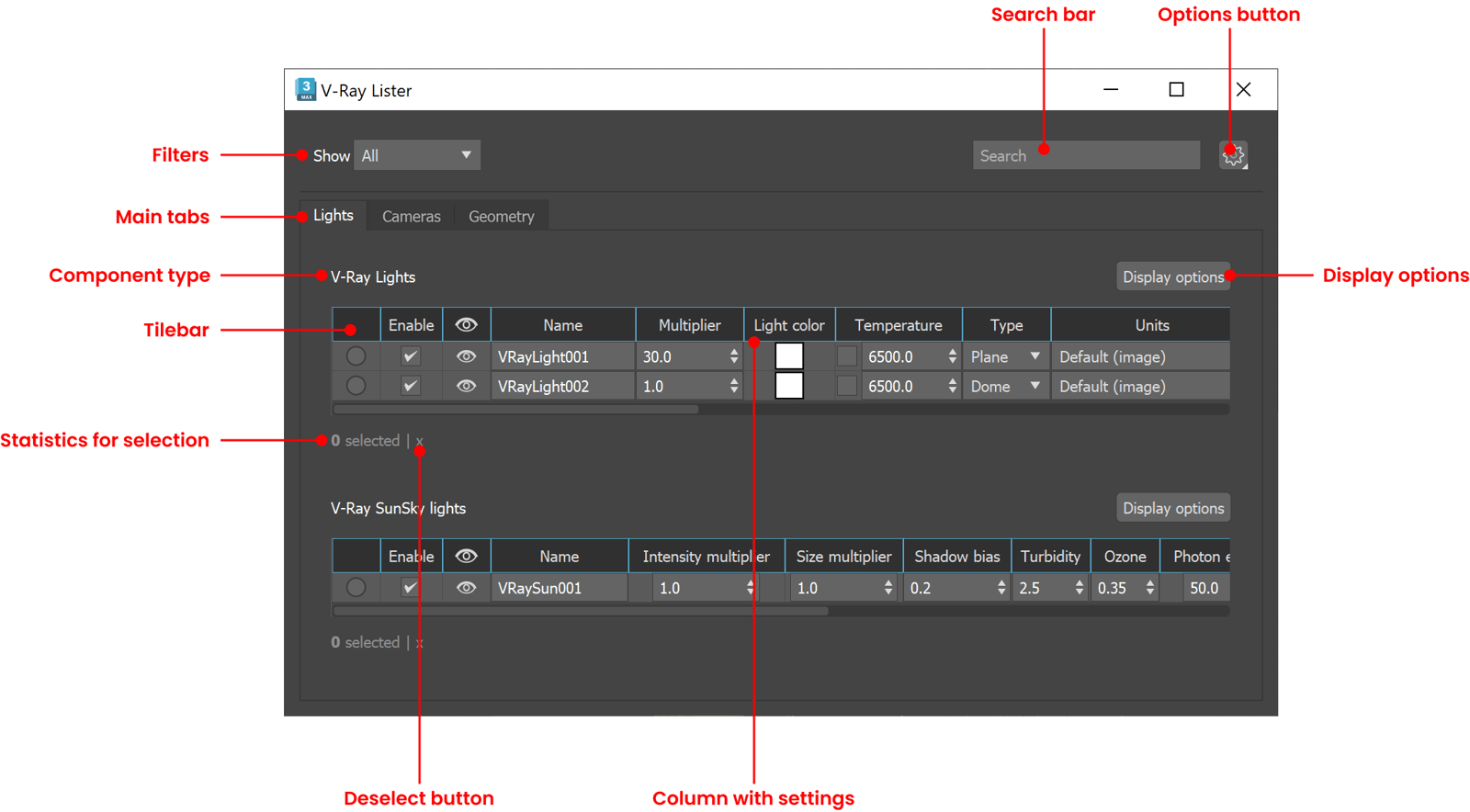Click Shadow bias spinner for VRaySun001
The width and height of the screenshot is (1470, 812).
point(1001,588)
